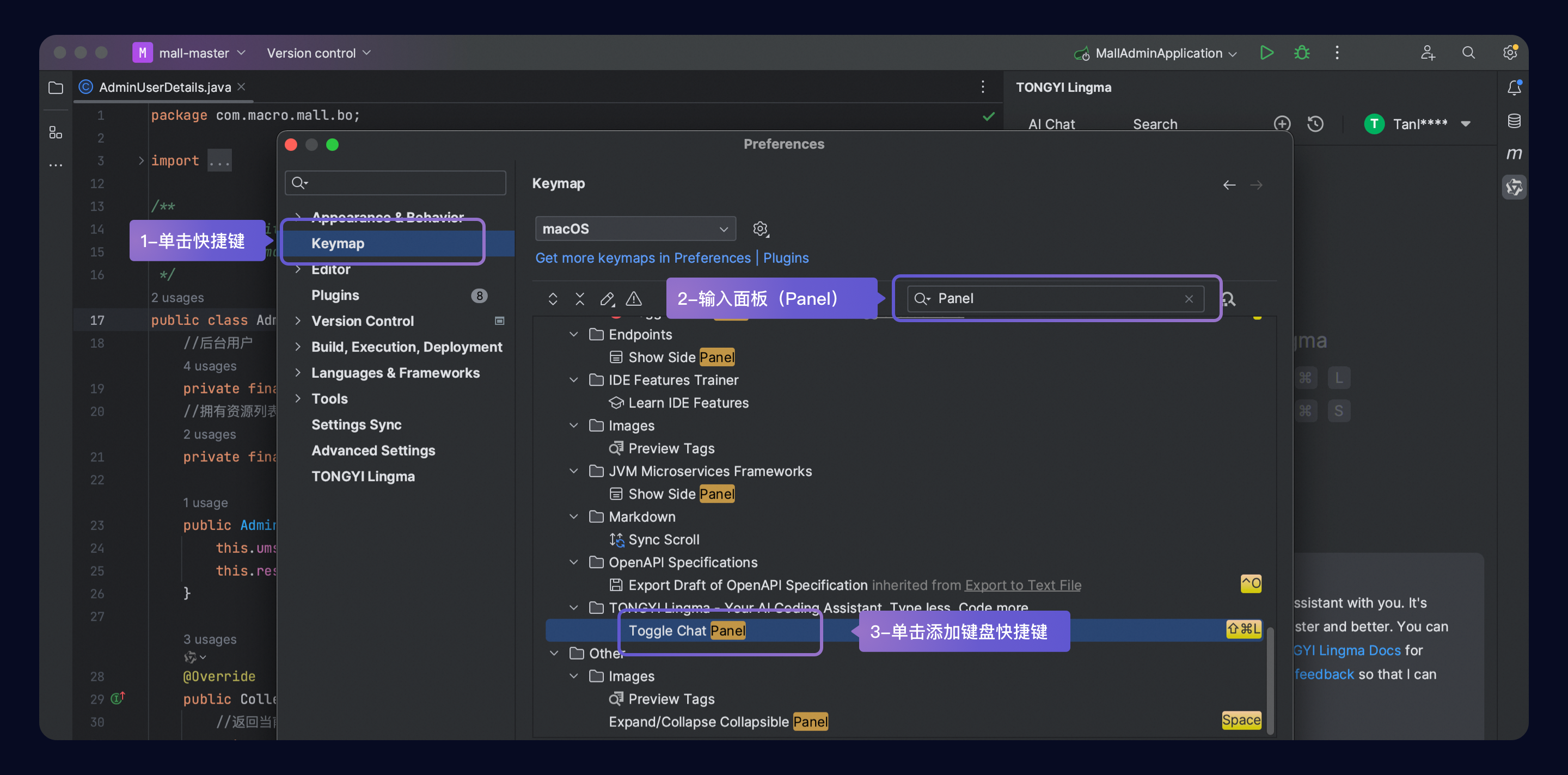Image resolution: width=1568 pixels, height=775 pixels.
Task: Close the AdminUserDetails.java tab
Action: click(x=242, y=87)
